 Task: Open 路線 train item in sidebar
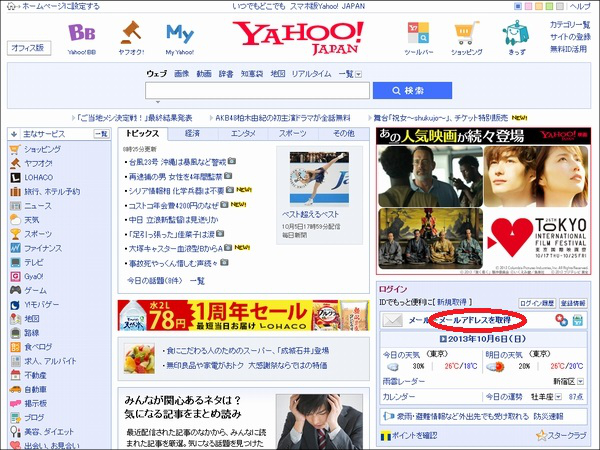(x=31, y=333)
